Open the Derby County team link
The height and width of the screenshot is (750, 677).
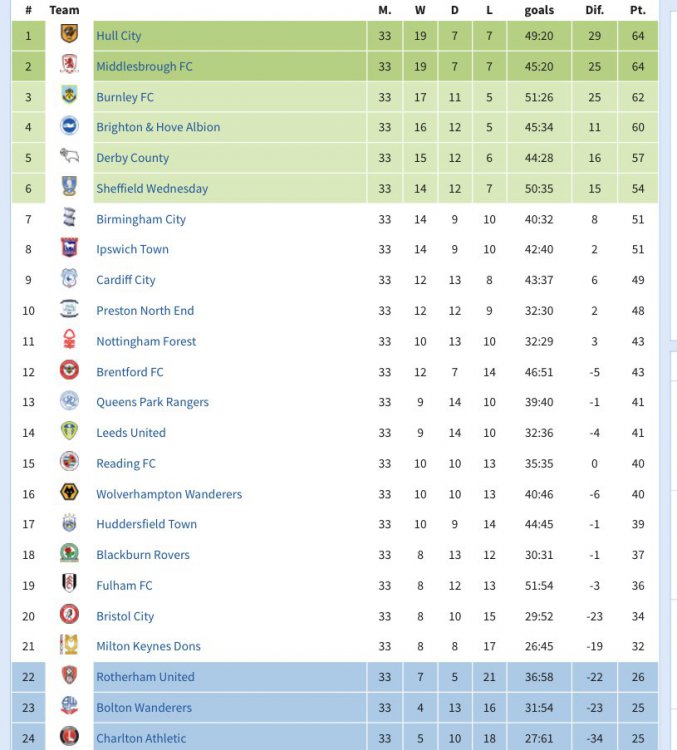132,158
